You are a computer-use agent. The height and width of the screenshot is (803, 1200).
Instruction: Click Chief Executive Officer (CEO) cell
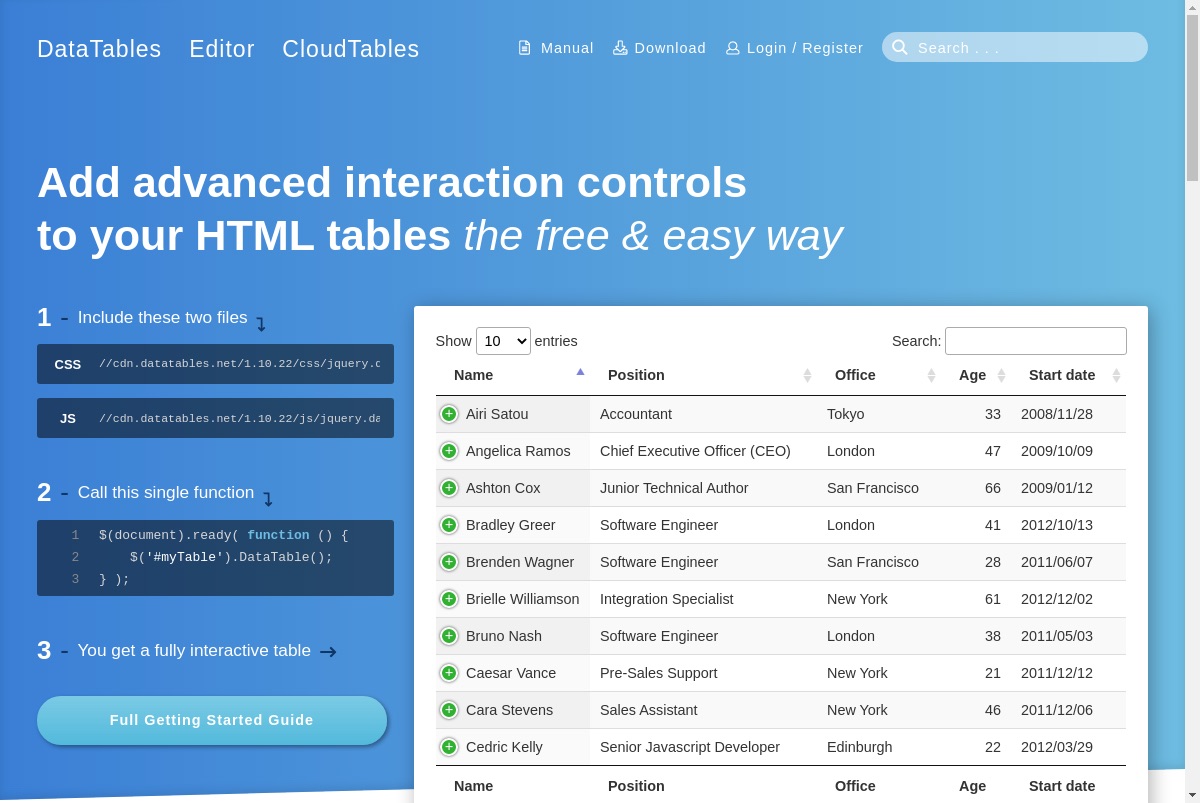[695, 451]
